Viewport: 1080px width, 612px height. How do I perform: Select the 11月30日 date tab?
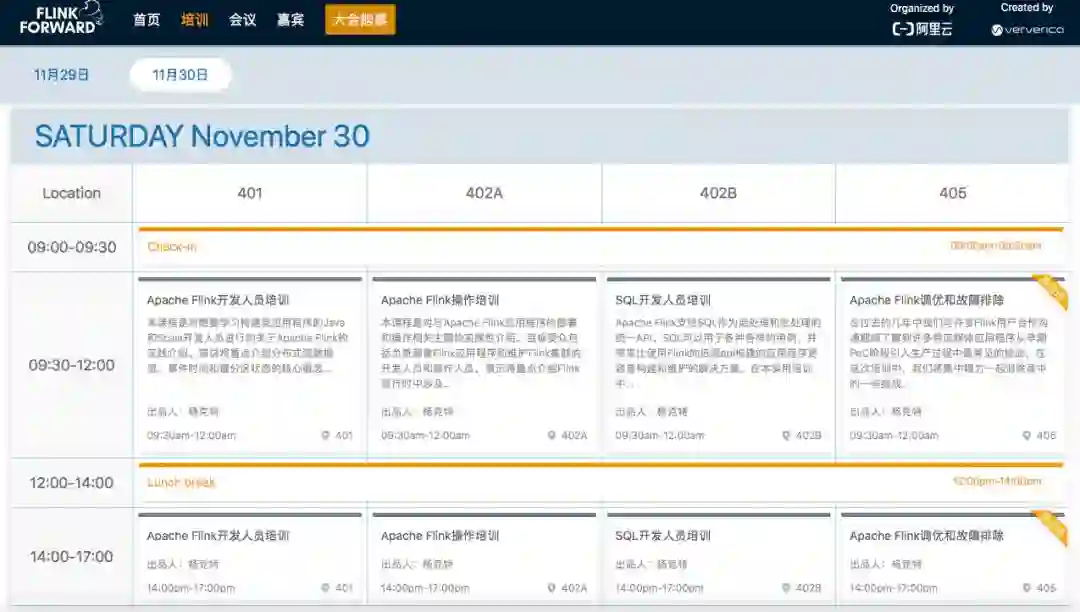[180, 74]
